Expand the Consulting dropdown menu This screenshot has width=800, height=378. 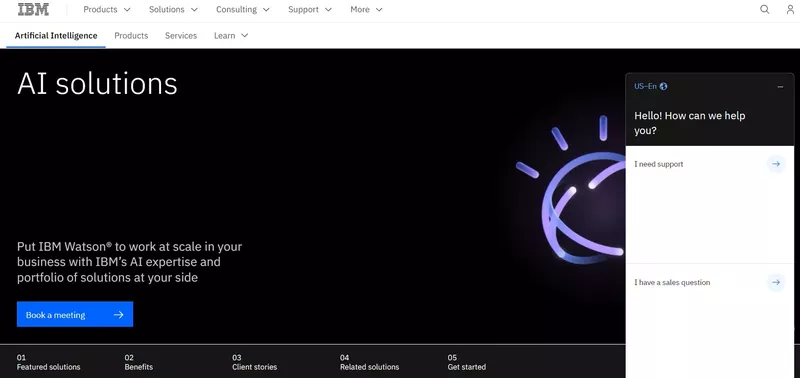click(x=243, y=9)
